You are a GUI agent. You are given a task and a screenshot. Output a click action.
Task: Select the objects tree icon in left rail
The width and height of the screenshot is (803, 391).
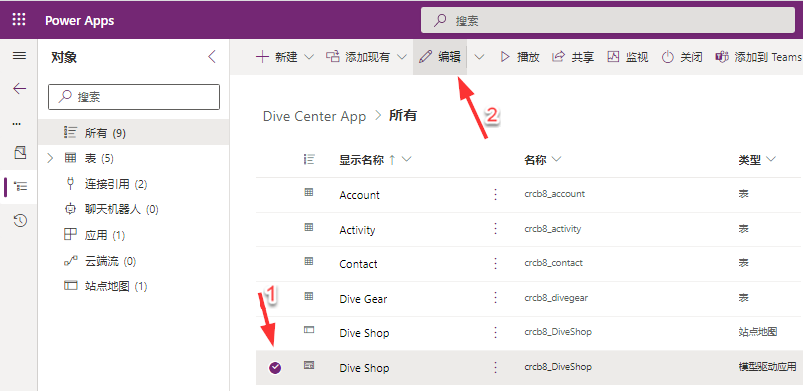[20, 186]
